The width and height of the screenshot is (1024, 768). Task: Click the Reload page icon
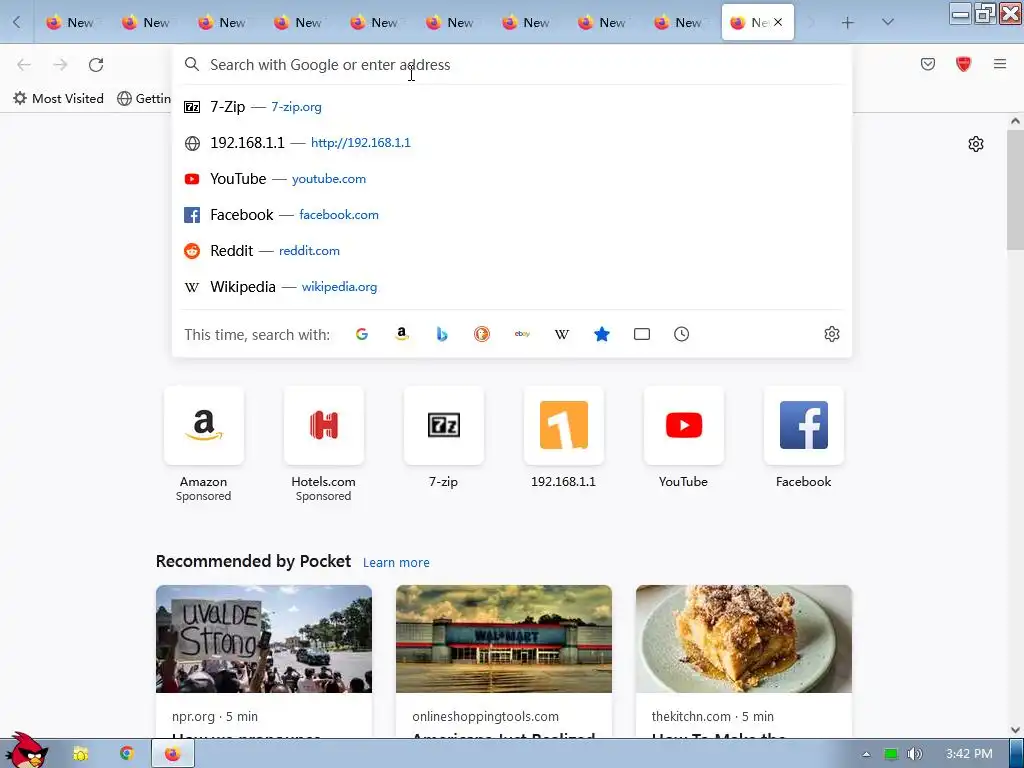(96, 65)
